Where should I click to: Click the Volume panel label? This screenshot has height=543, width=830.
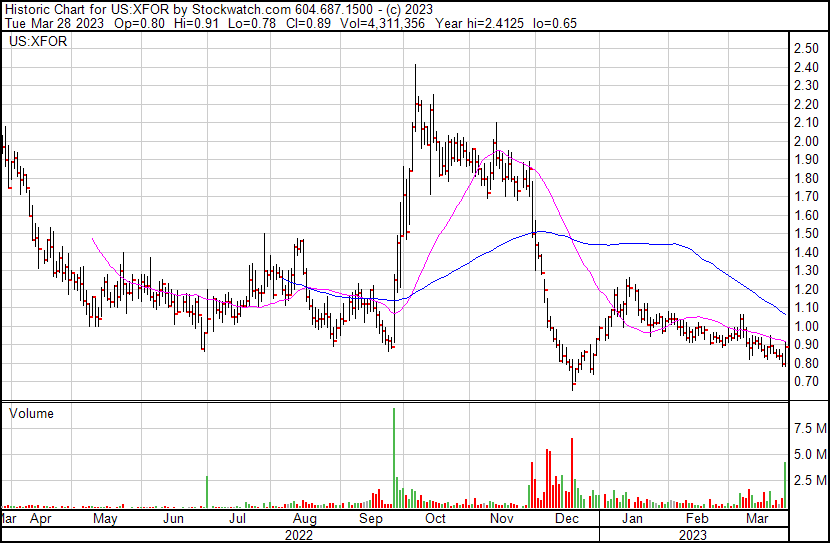31,413
